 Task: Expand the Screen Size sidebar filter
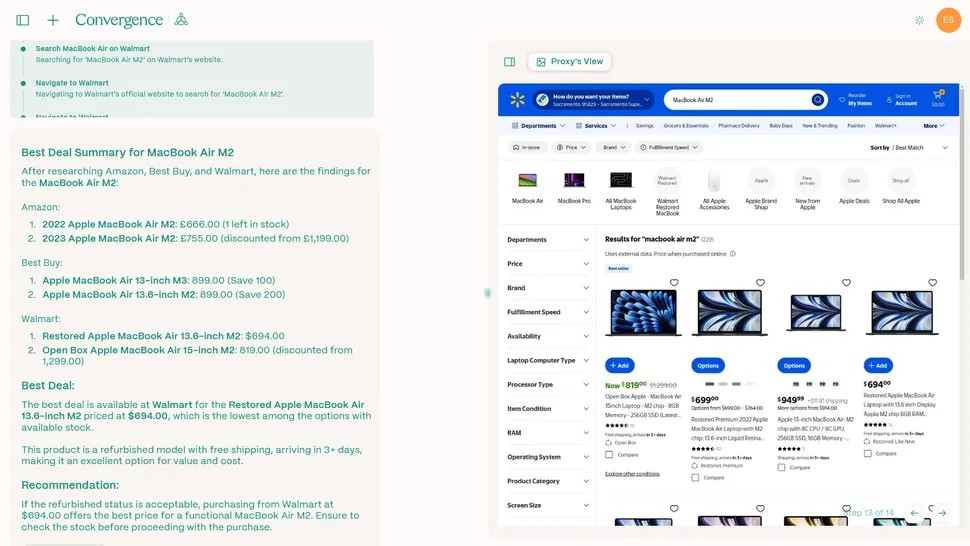(x=547, y=505)
